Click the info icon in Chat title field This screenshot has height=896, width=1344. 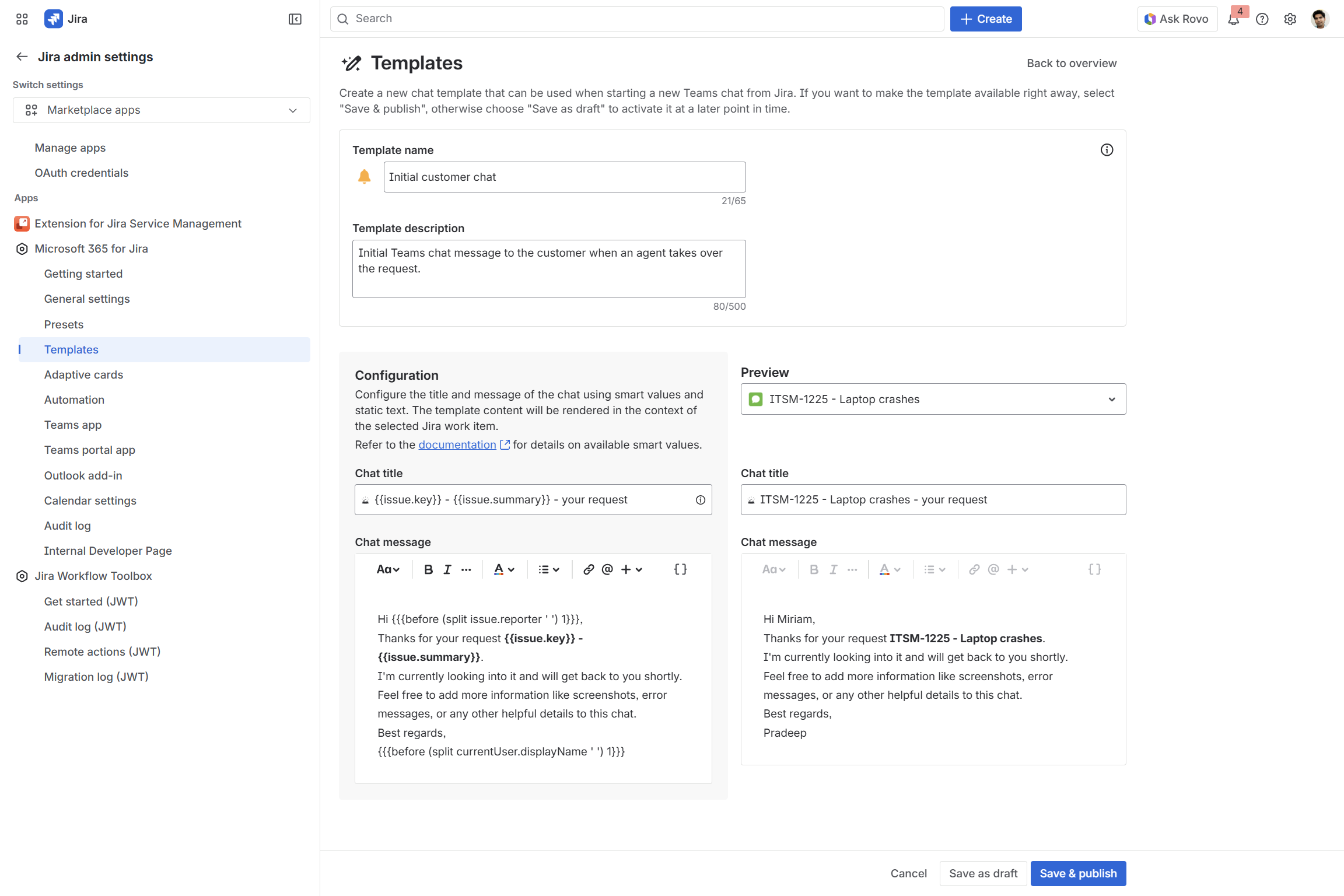(x=700, y=500)
